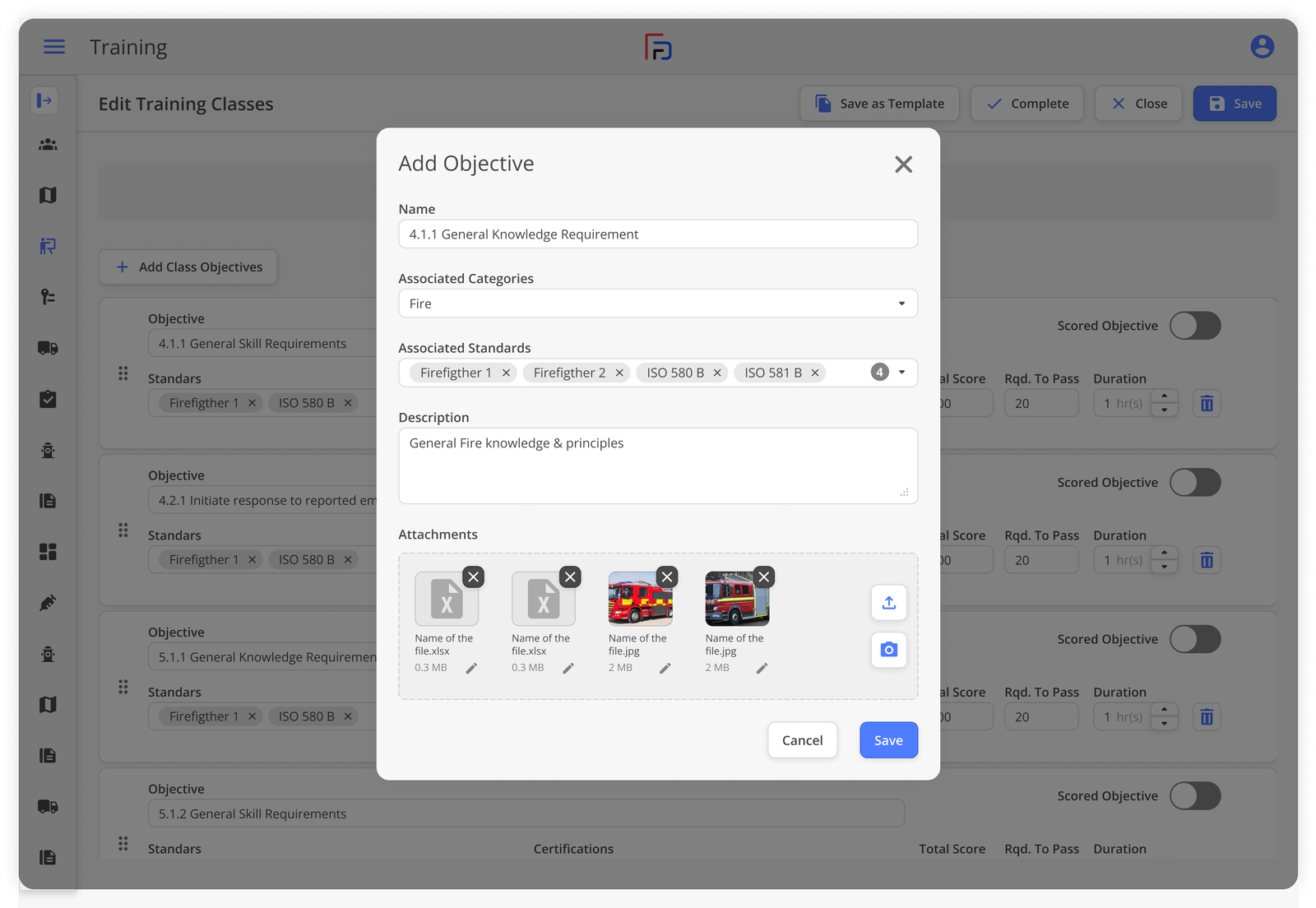This screenshot has height=908, width=1316.
Task: Click the syringe icon in the left sidebar
Action: coord(47,602)
